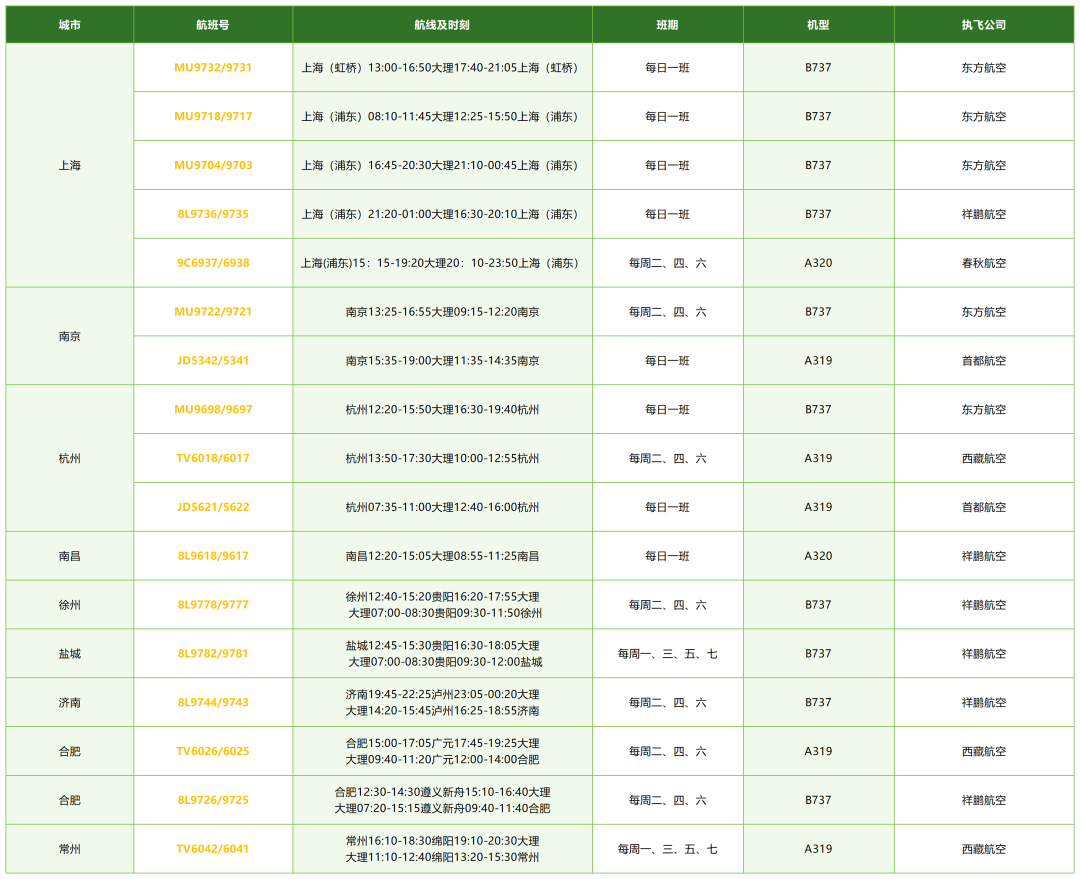Click flight number 8L9744/9743
Image resolution: width=1080 pixels, height=879 pixels.
[x=213, y=703]
